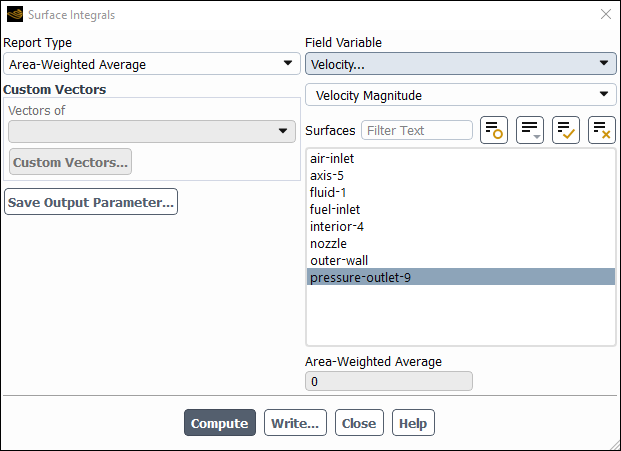Click the Write... button
The height and width of the screenshot is (451, 621).
click(x=295, y=423)
